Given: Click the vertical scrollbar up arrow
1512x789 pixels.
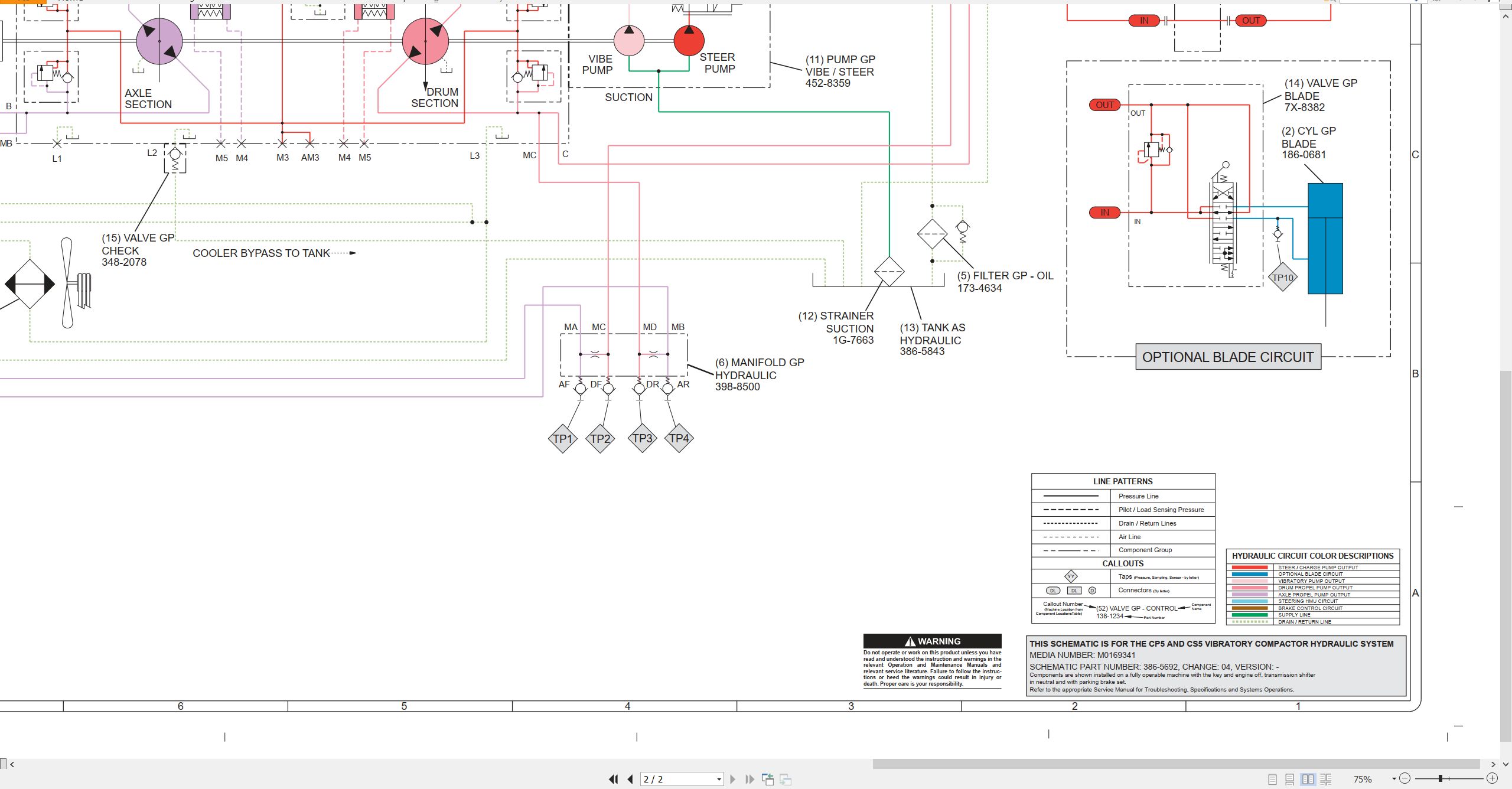Looking at the screenshot, I should click(1506, 17).
